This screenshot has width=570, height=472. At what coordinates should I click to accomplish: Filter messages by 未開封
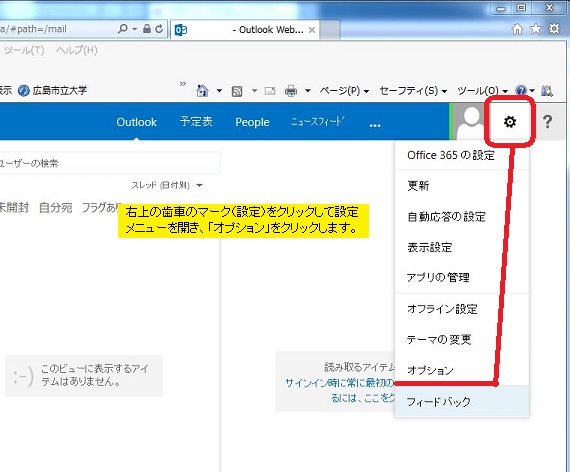click(x=13, y=208)
